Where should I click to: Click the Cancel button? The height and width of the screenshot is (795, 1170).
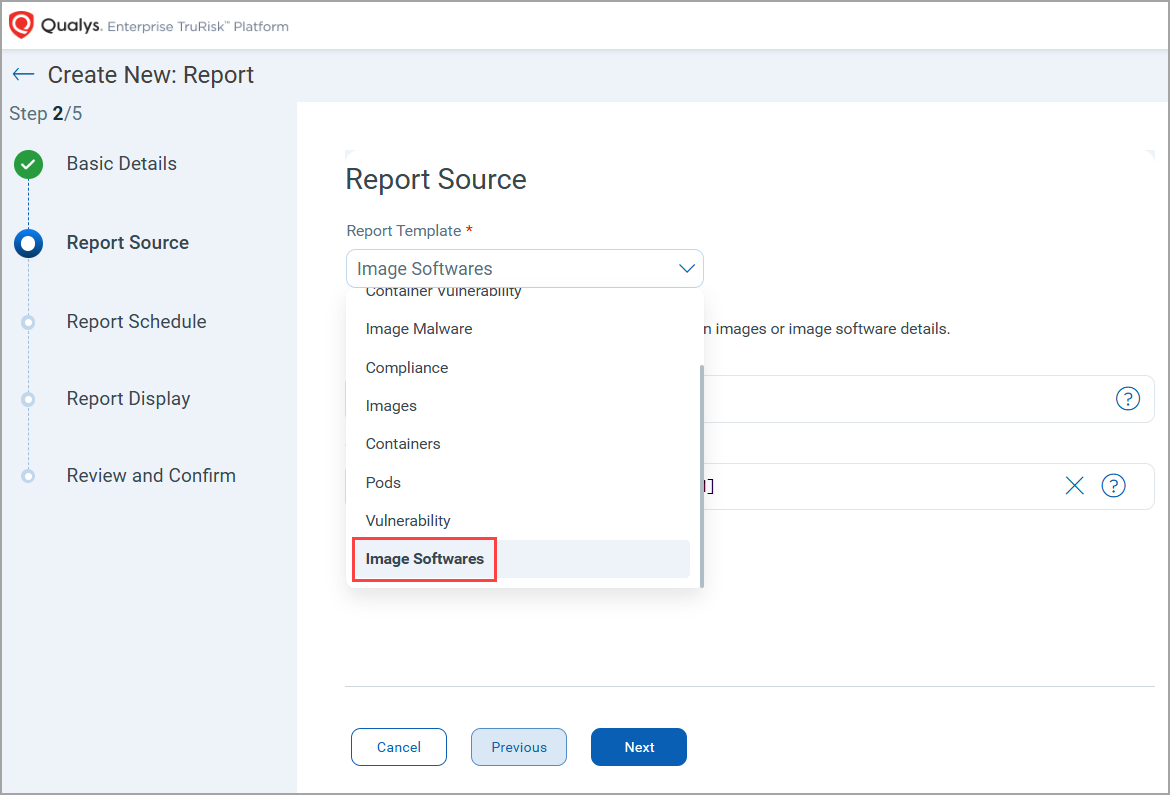[x=399, y=747]
